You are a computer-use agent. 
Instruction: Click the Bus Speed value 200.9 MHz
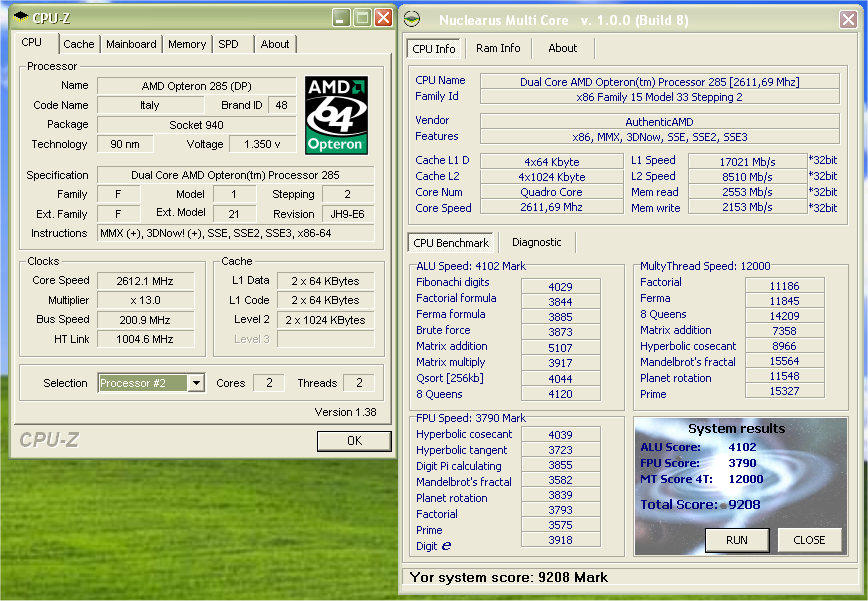pos(145,319)
